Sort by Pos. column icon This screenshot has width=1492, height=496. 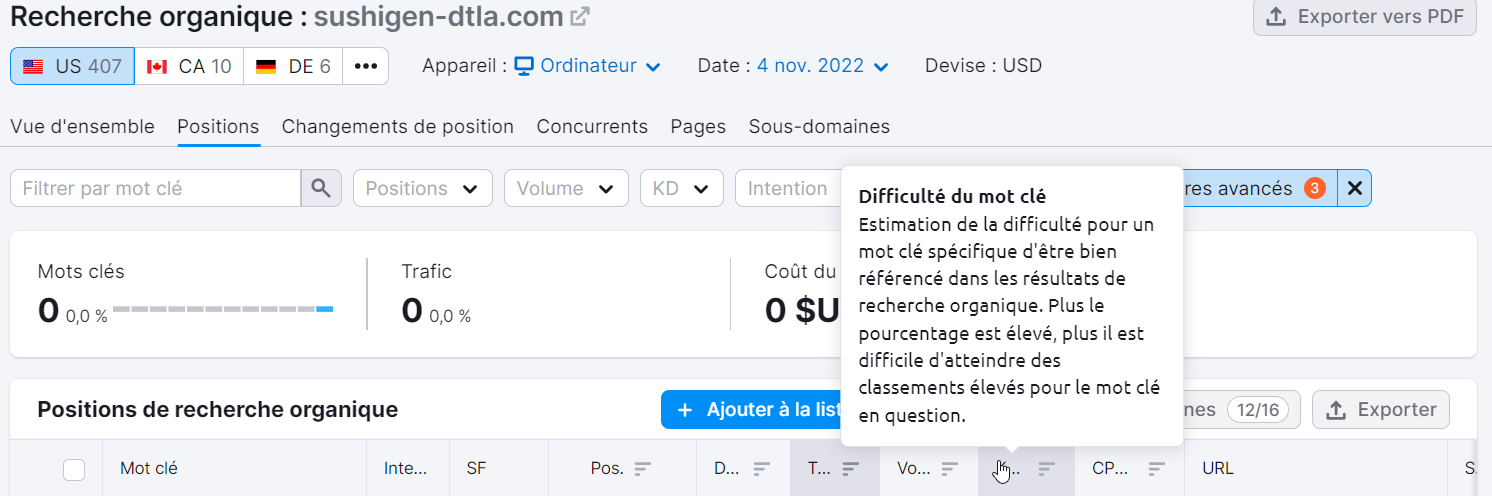click(643, 468)
